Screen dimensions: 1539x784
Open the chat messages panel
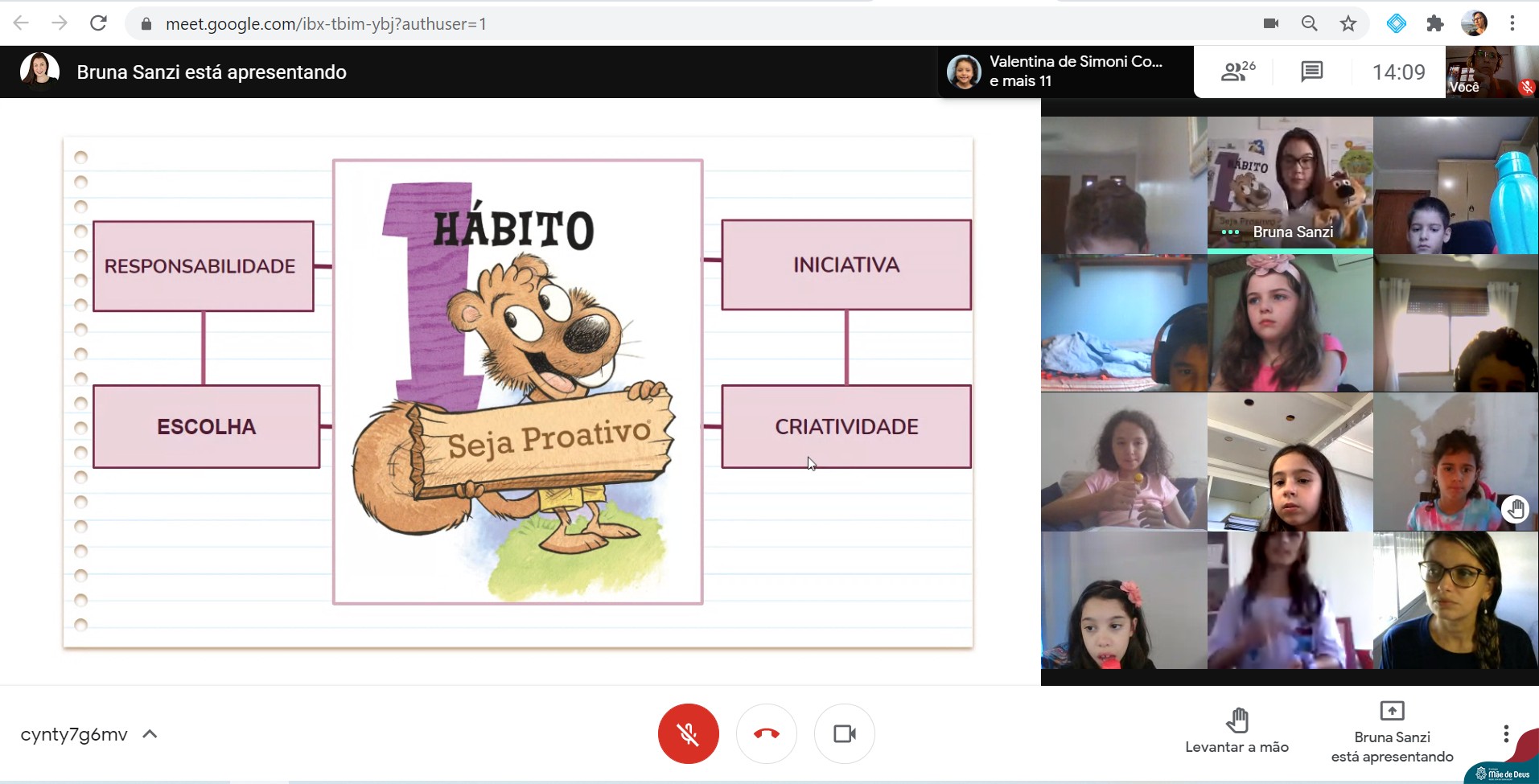[1311, 72]
